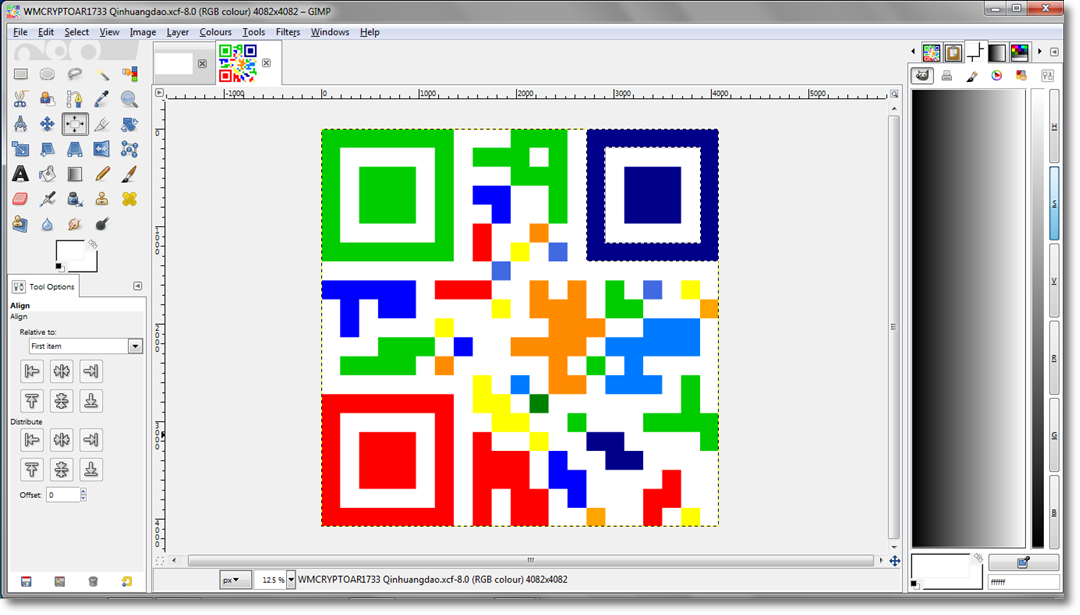This screenshot has height=615, width=1080.
Task: Select the Select by Colour tool
Action: tap(129, 74)
